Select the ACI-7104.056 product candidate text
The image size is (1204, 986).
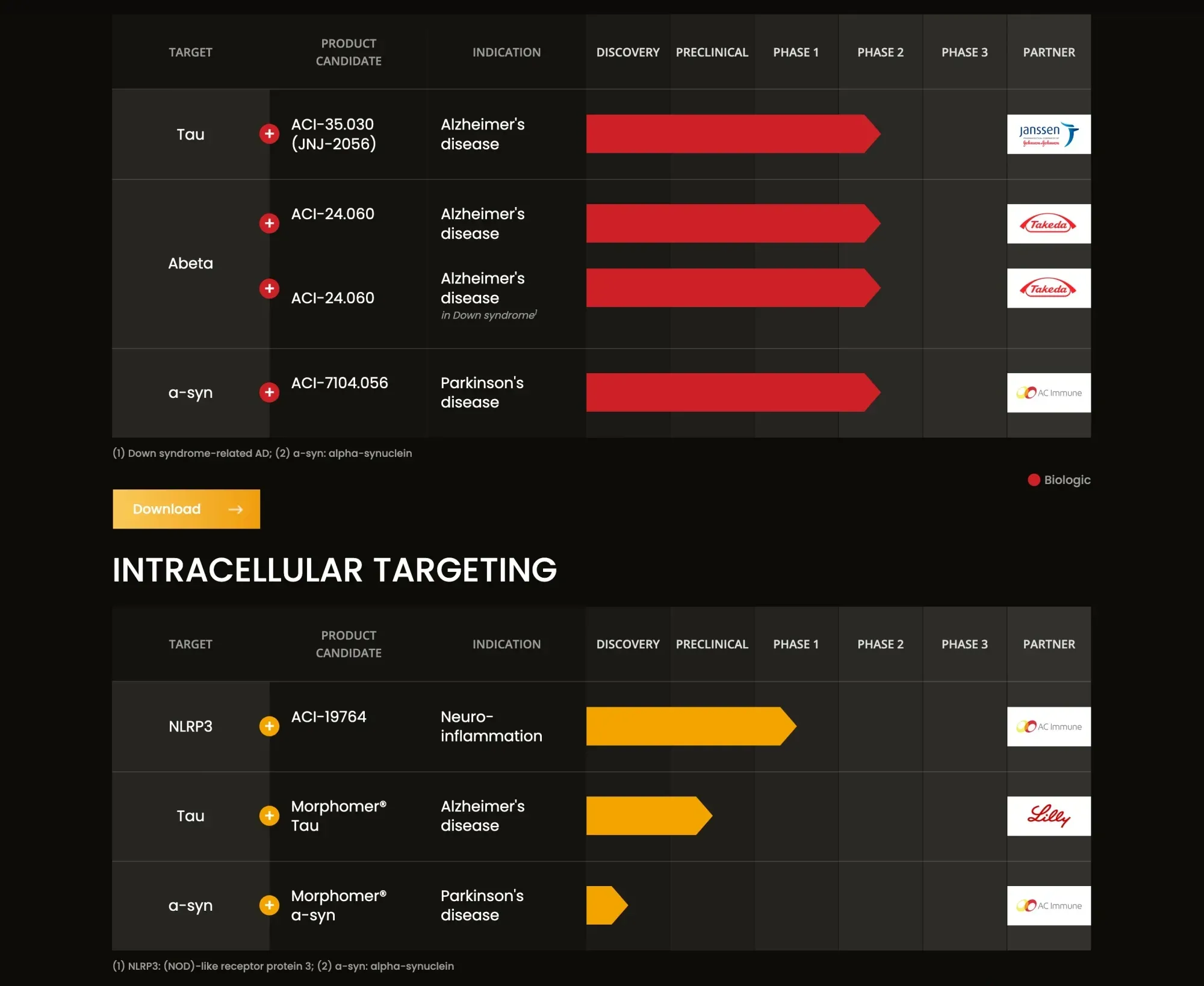(340, 383)
